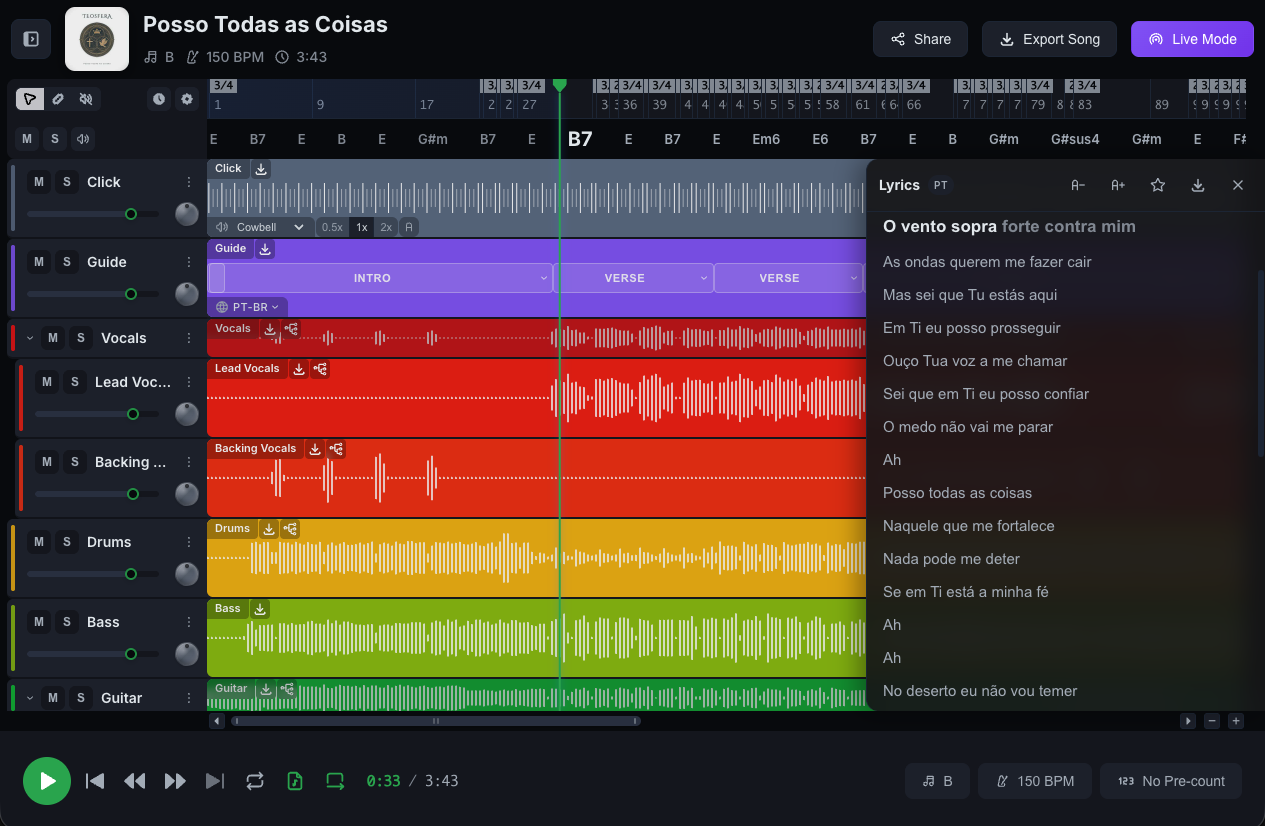Open the gear settings above the tracks
The width and height of the screenshot is (1265, 826).
pyautogui.click(x=187, y=99)
